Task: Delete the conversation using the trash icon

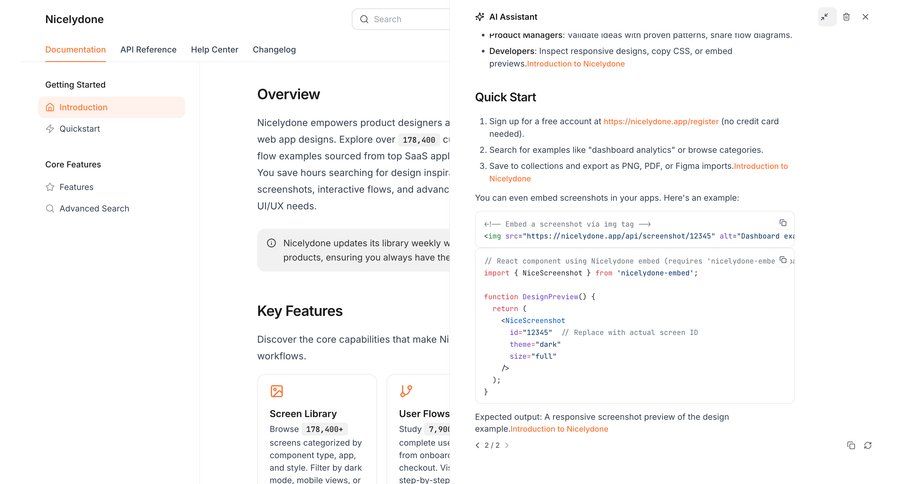Action: pyautogui.click(x=846, y=17)
